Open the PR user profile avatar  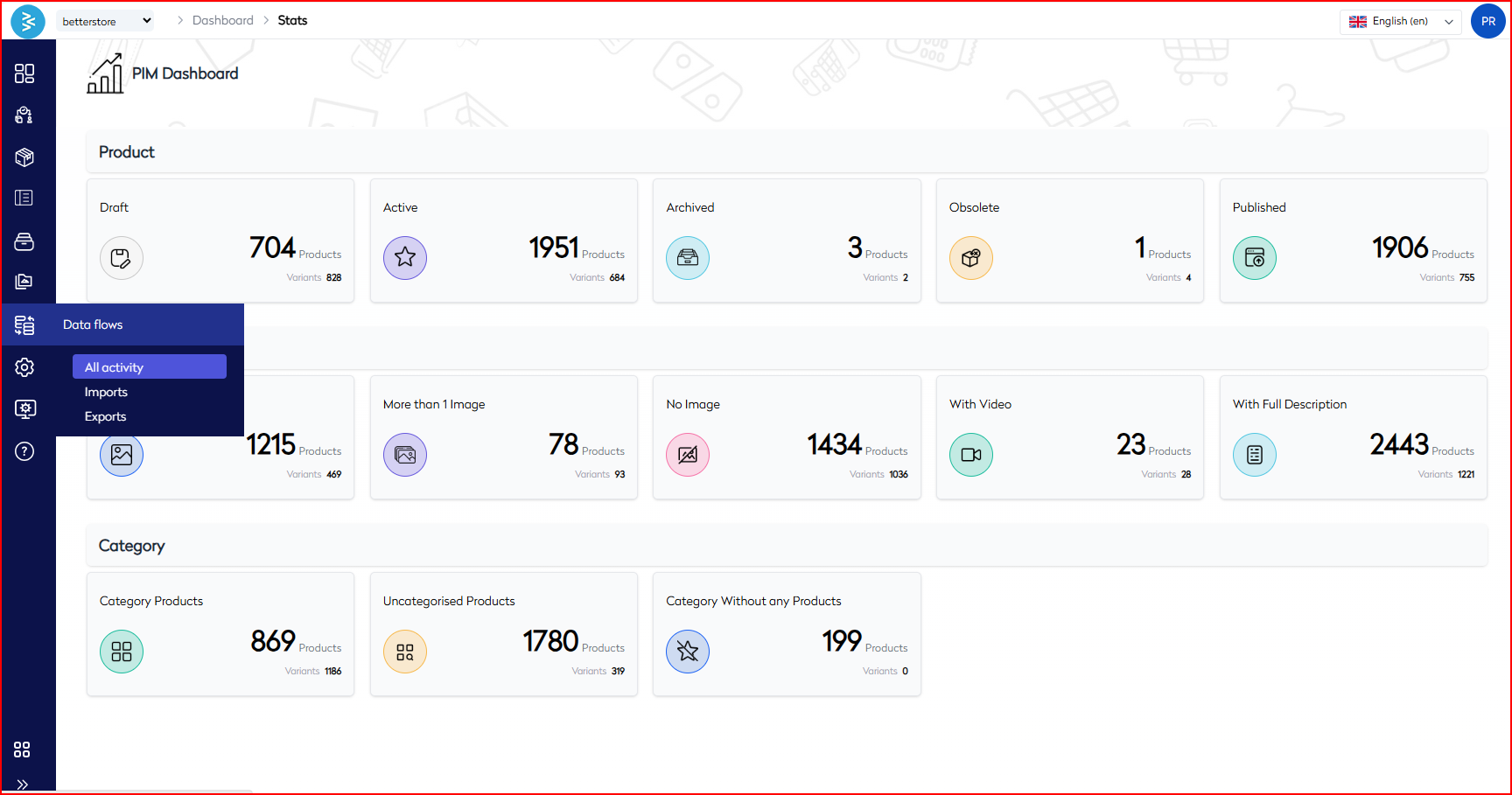(x=1487, y=21)
